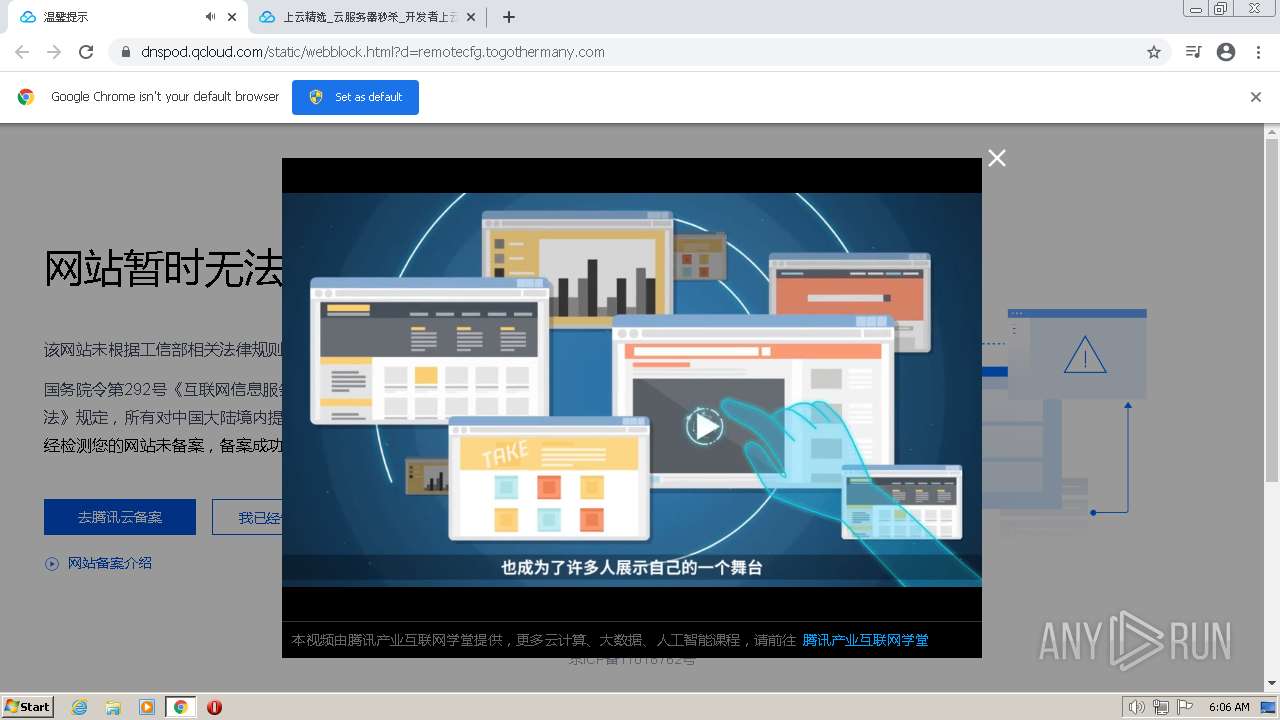
Task: Open Chrome's three-dot menu
Action: 1258,52
